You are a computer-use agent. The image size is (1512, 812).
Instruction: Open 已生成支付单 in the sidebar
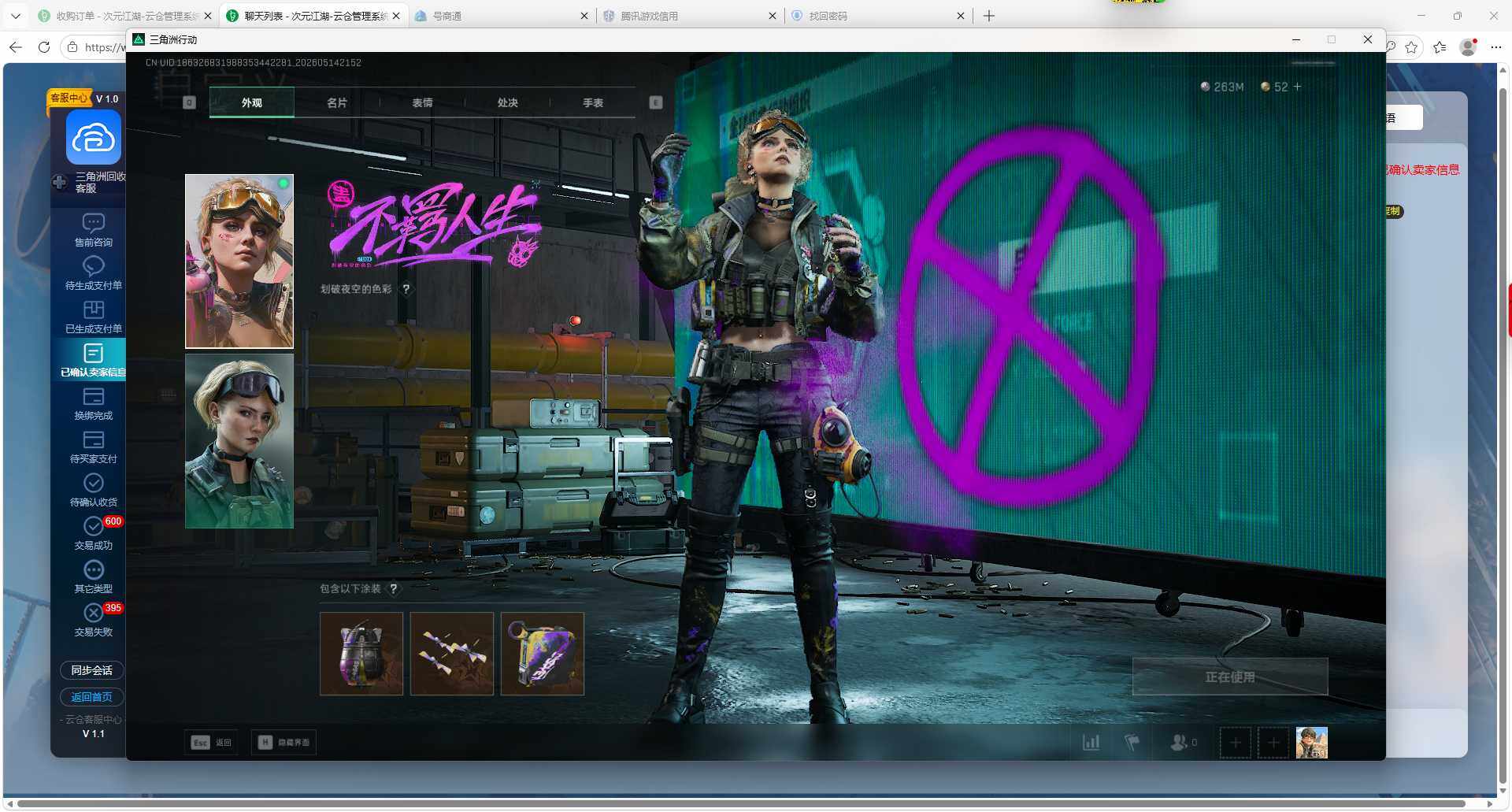pos(93,317)
